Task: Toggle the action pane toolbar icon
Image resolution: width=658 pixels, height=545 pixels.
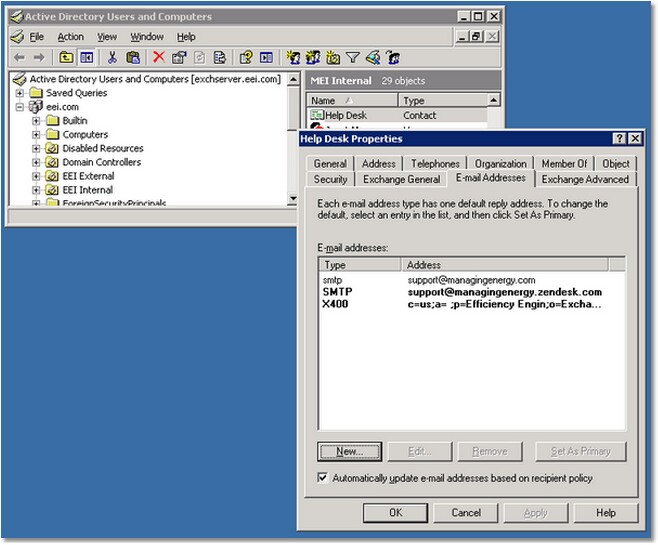Action: click(x=266, y=57)
